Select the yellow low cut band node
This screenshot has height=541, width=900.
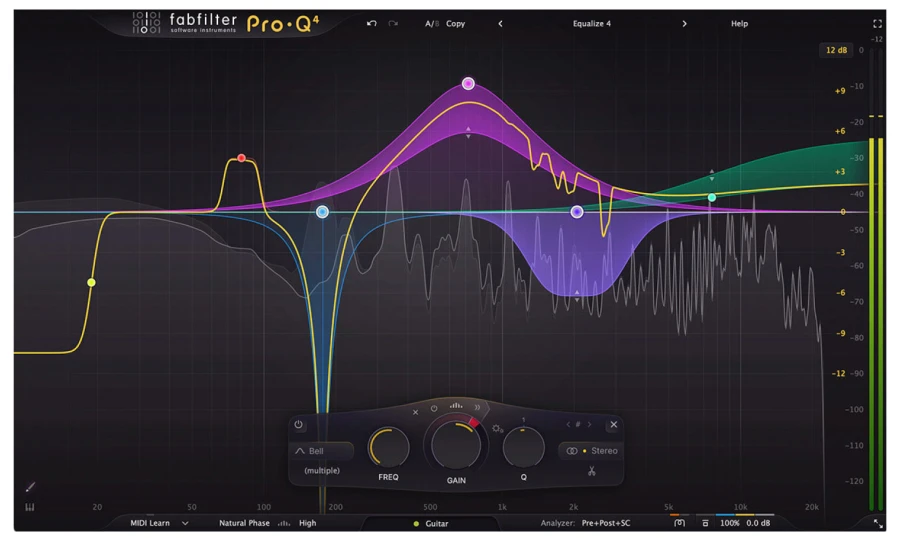point(91,282)
